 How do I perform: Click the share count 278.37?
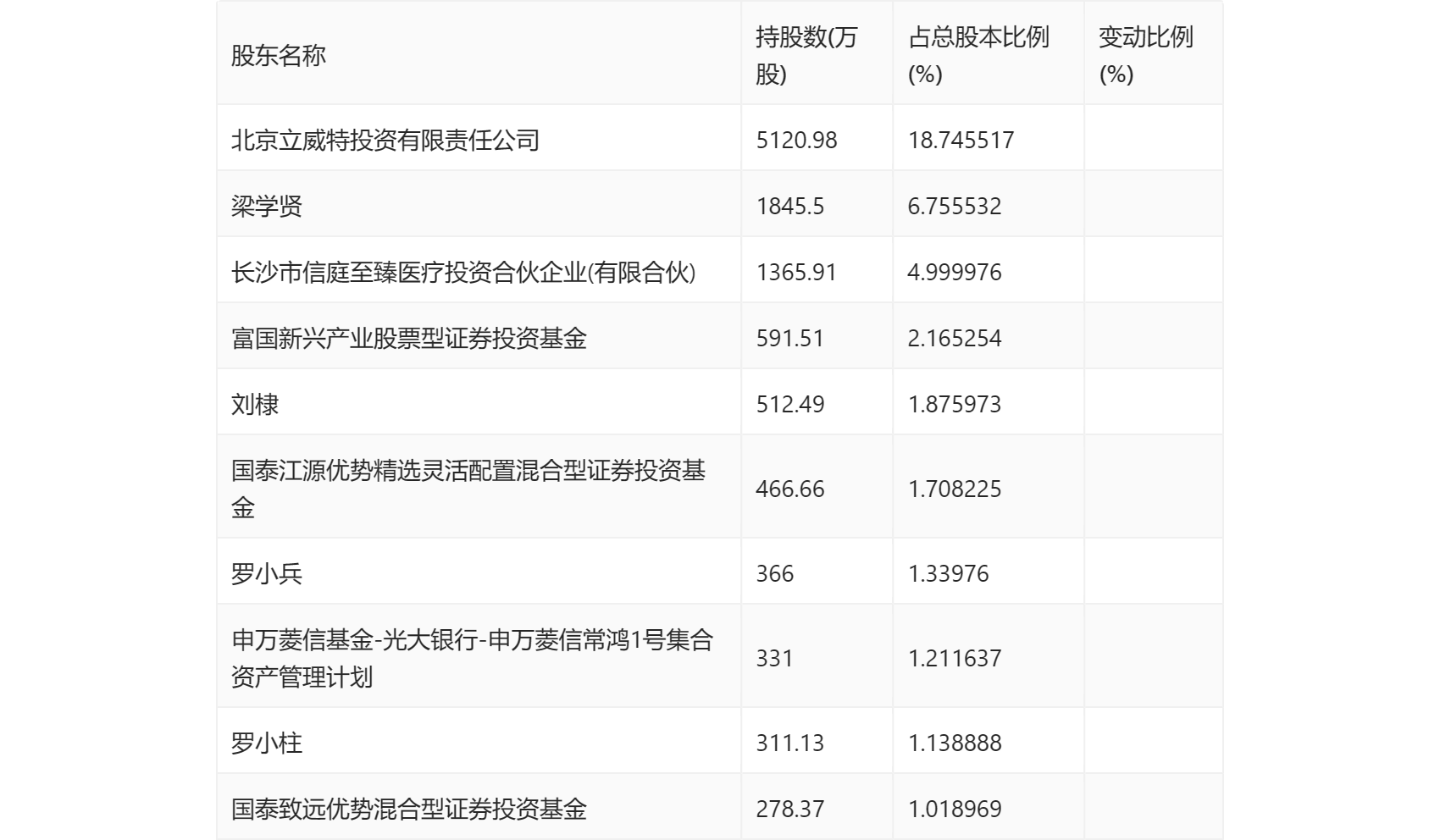pyautogui.click(x=789, y=809)
